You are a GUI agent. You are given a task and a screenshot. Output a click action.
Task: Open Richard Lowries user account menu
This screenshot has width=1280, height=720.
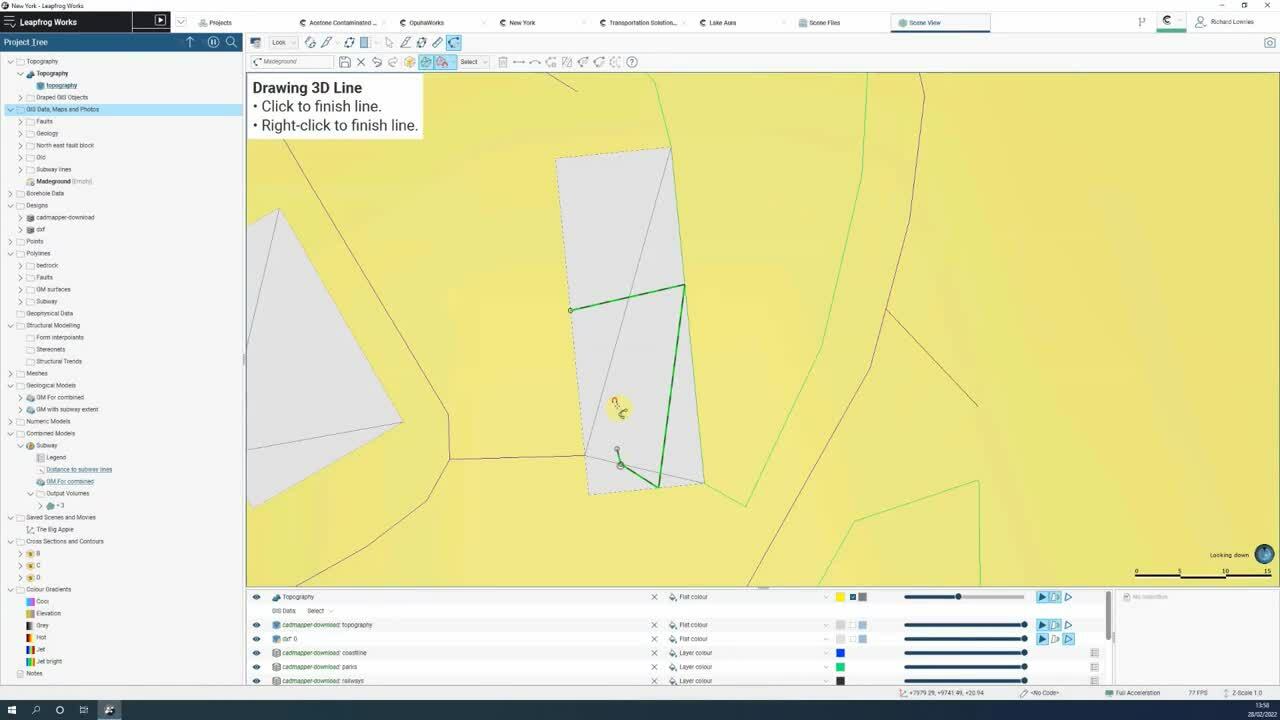point(1225,22)
